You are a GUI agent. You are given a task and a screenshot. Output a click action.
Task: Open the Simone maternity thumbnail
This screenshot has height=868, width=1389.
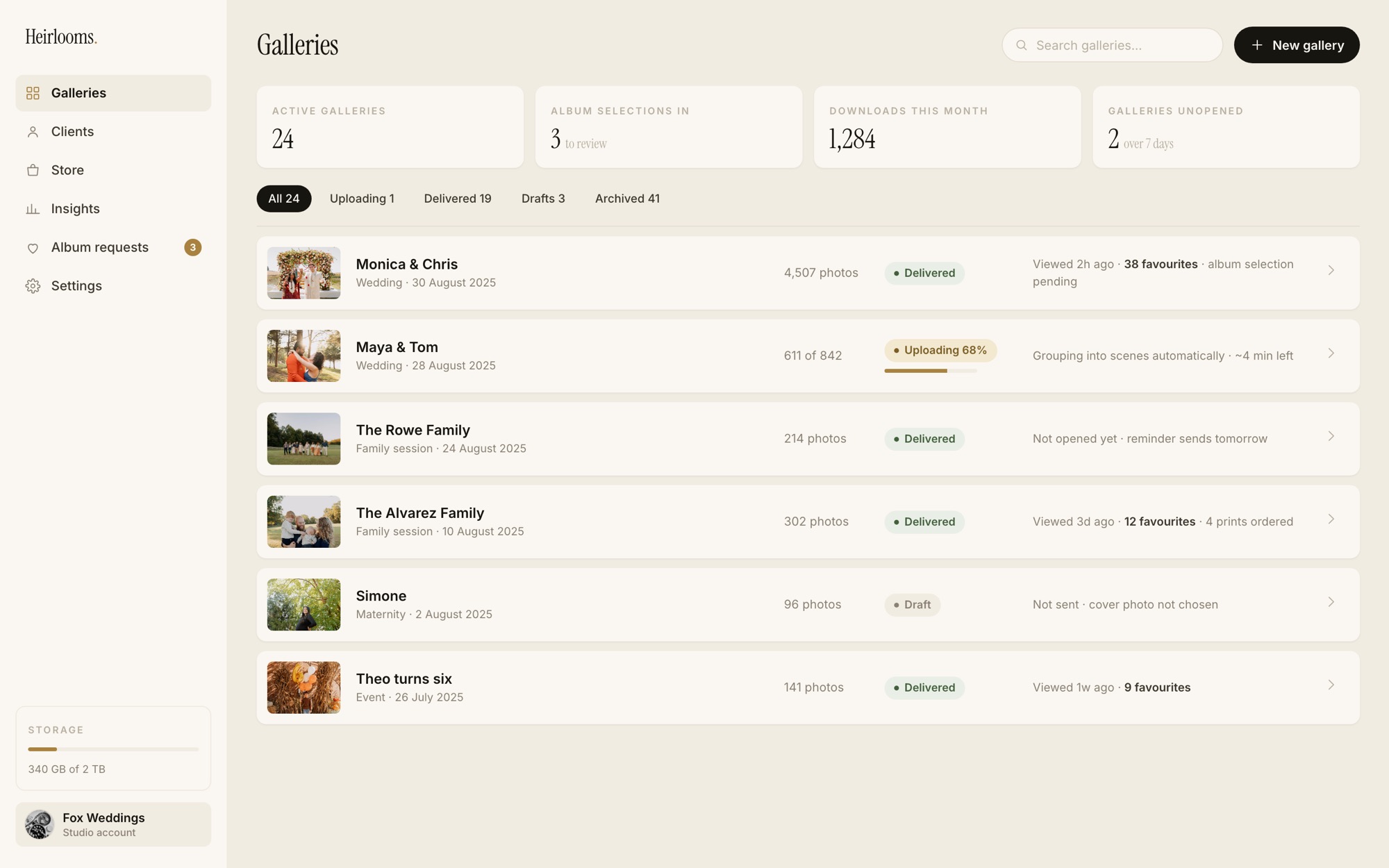tap(303, 605)
